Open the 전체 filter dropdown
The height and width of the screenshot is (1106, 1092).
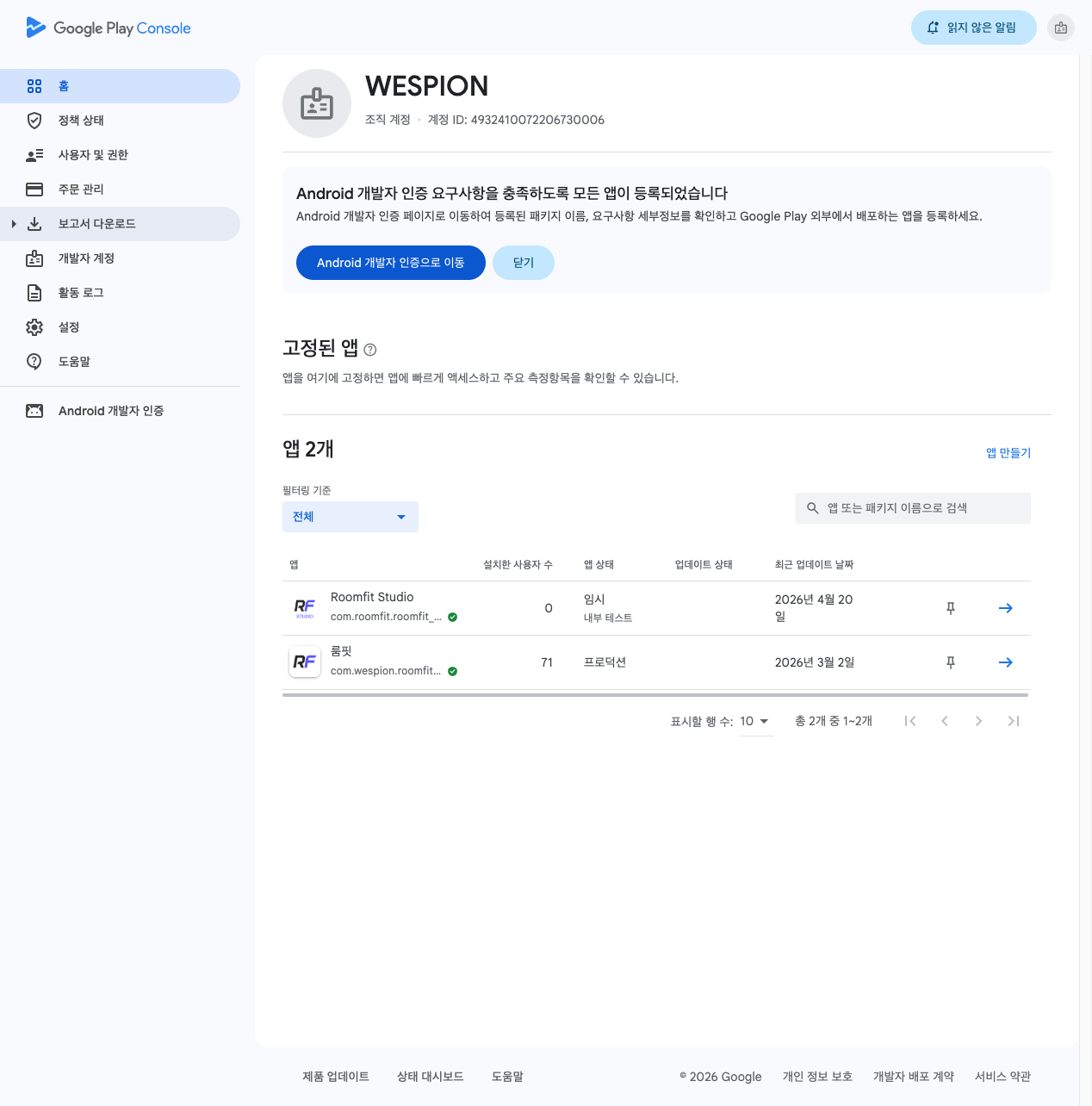(x=350, y=517)
